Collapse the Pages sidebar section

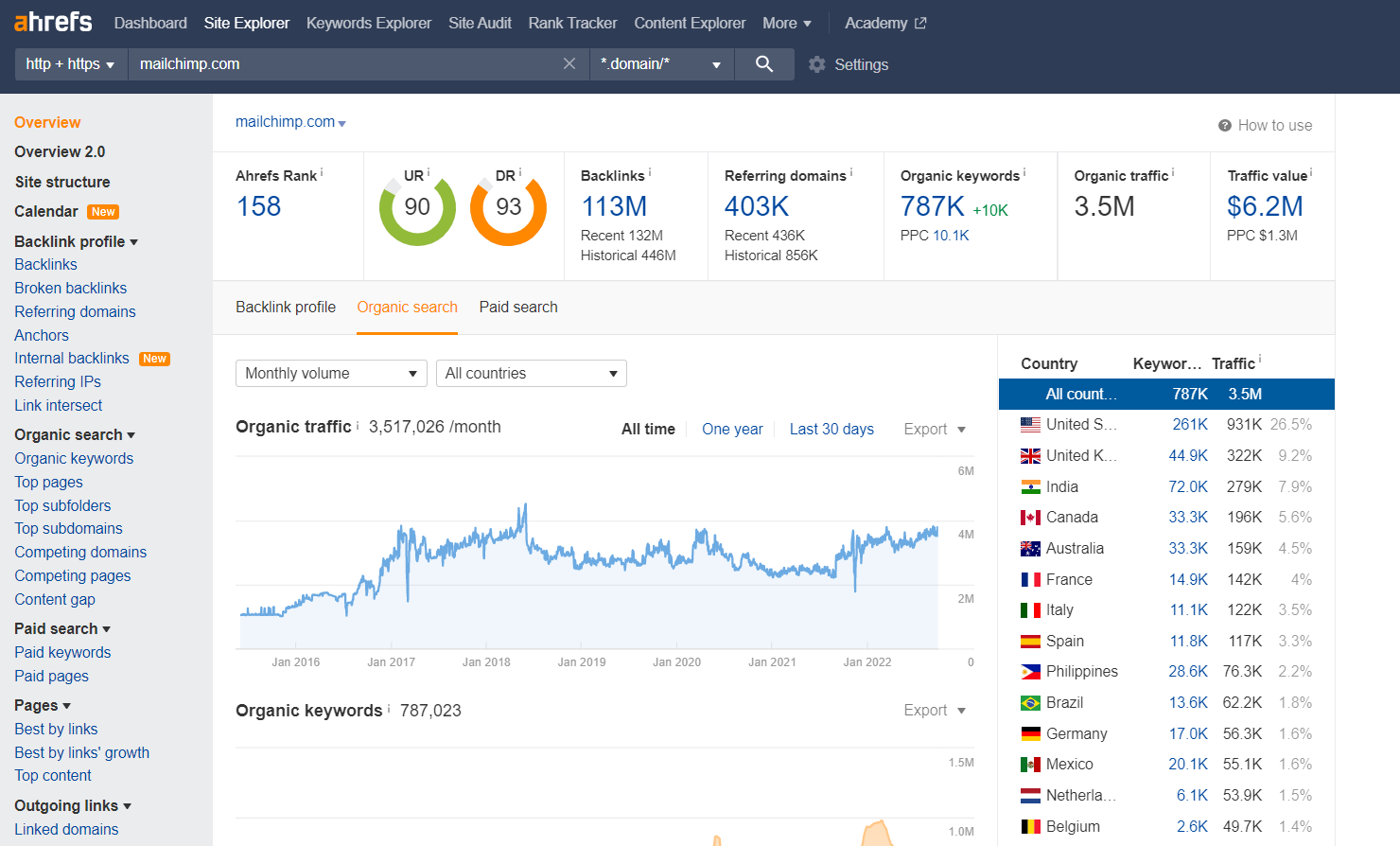coord(43,705)
